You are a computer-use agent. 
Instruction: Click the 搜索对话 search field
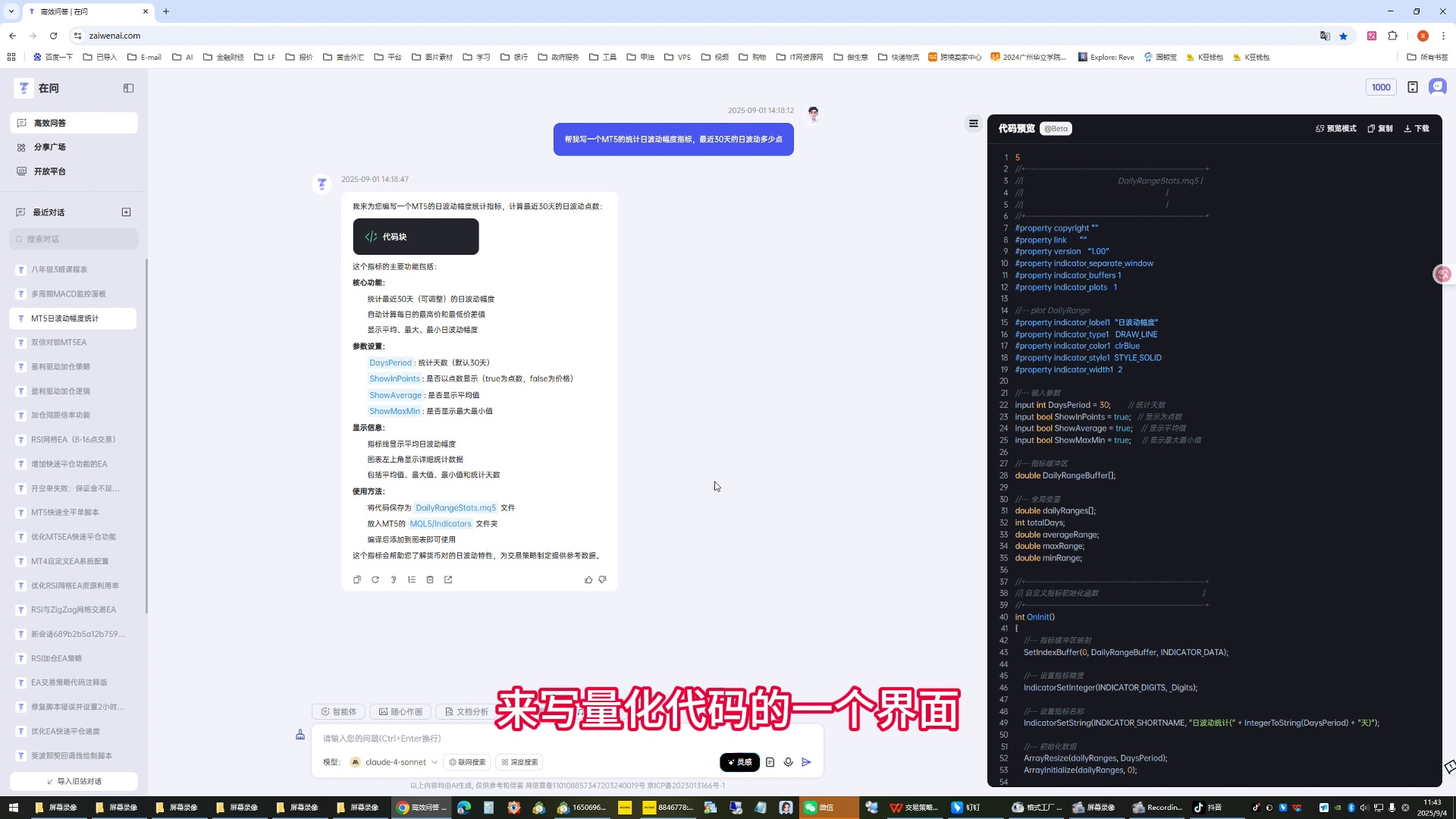coord(74,239)
